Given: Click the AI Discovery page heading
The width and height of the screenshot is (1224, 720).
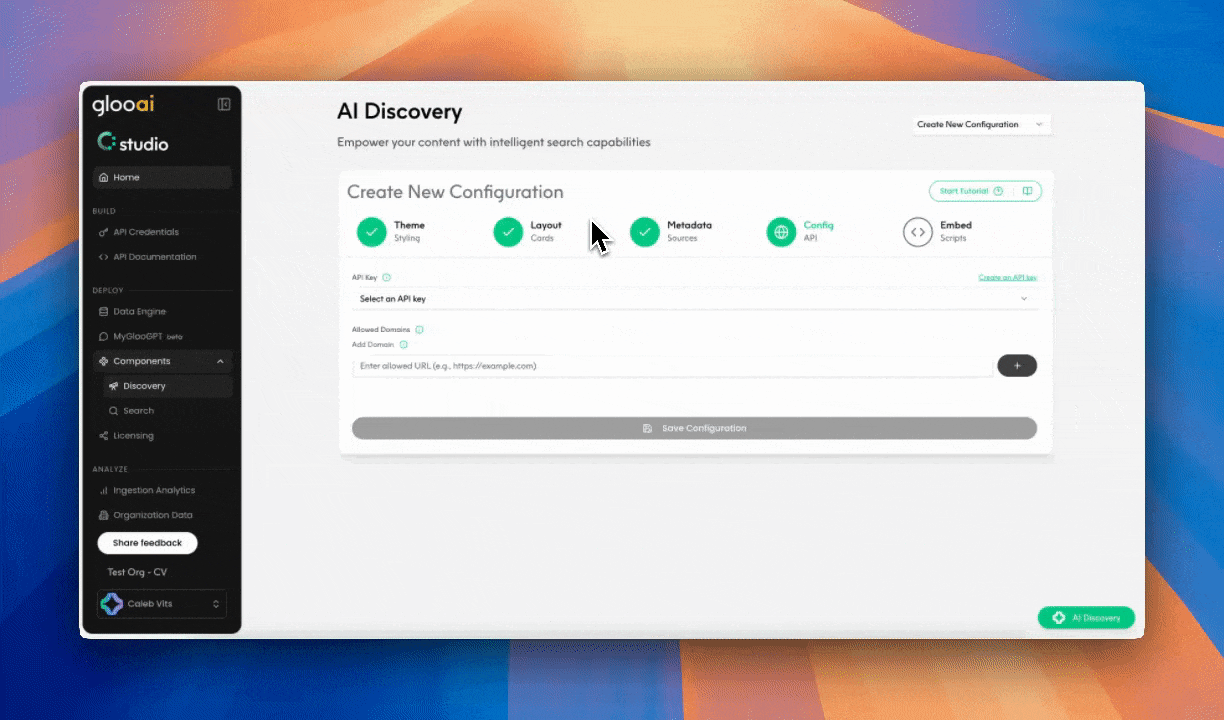Looking at the screenshot, I should click(x=399, y=112).
